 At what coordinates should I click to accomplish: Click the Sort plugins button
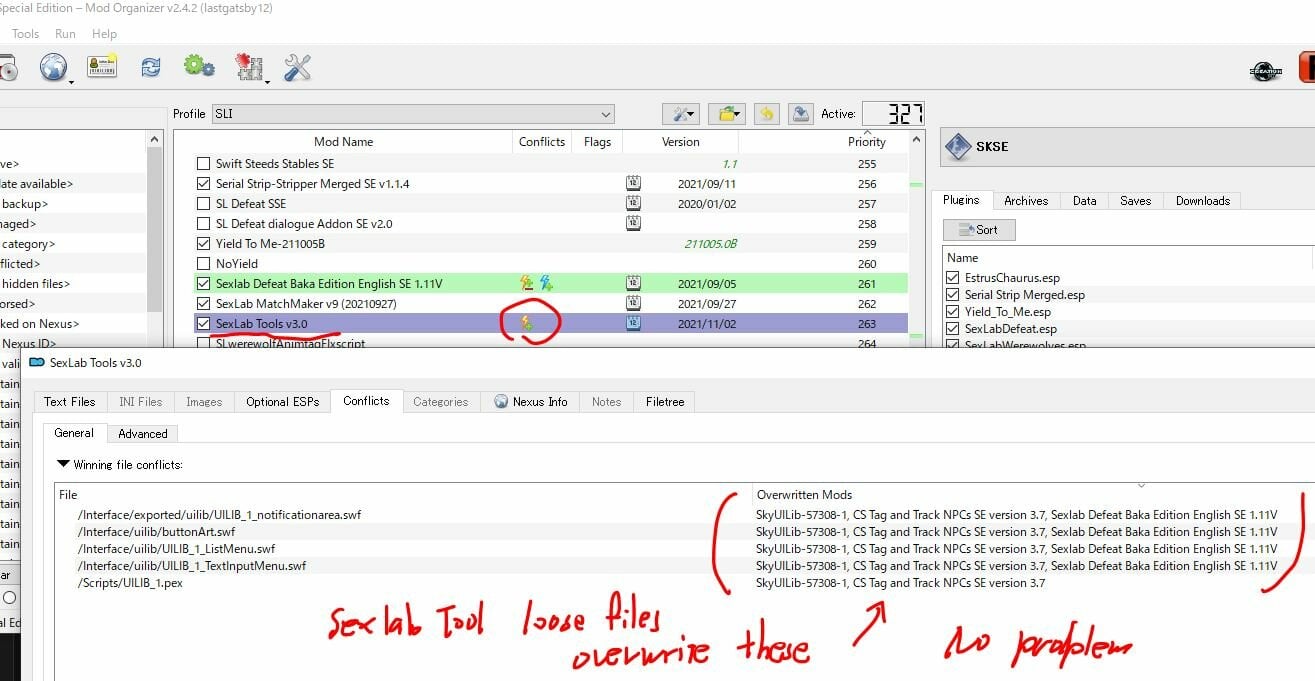[979, 230]
